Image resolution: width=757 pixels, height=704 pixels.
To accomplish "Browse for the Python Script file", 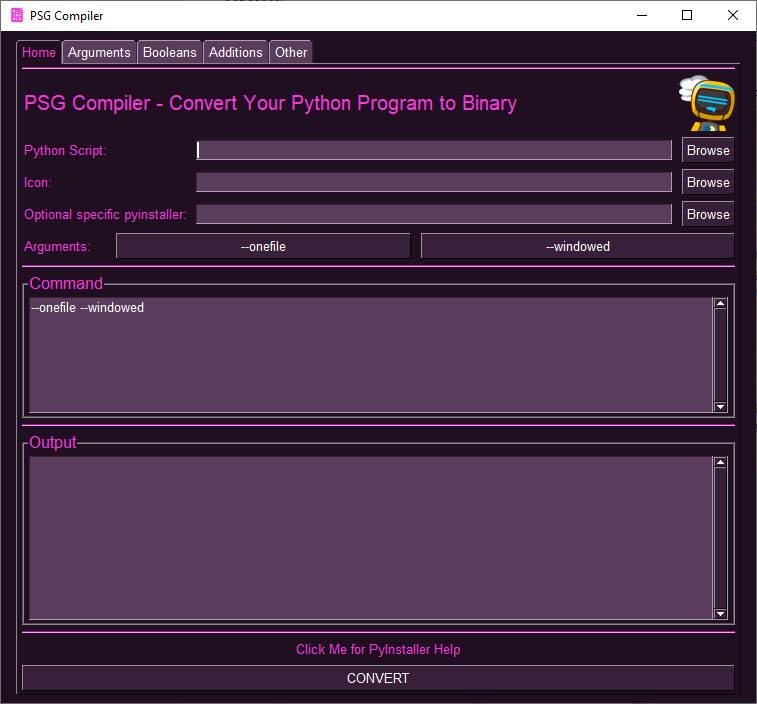I will tap(708, 150).
